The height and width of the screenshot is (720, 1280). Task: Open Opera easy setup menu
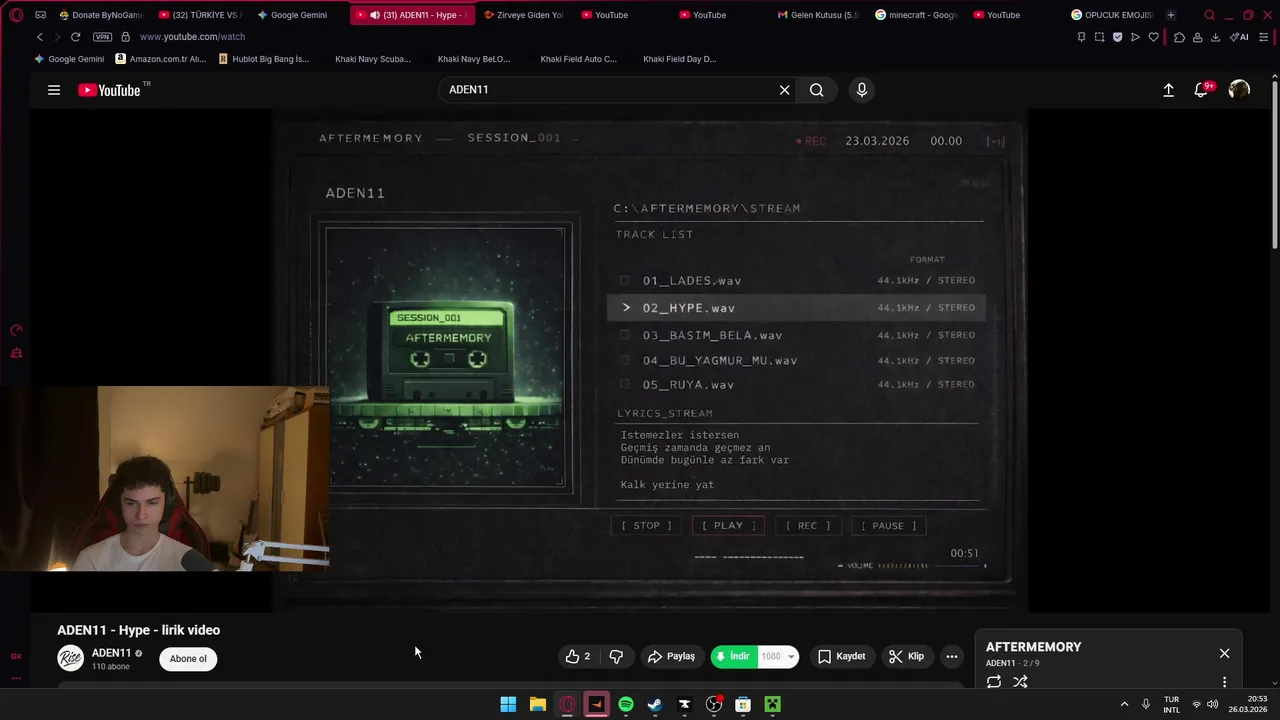(1265, 37)
